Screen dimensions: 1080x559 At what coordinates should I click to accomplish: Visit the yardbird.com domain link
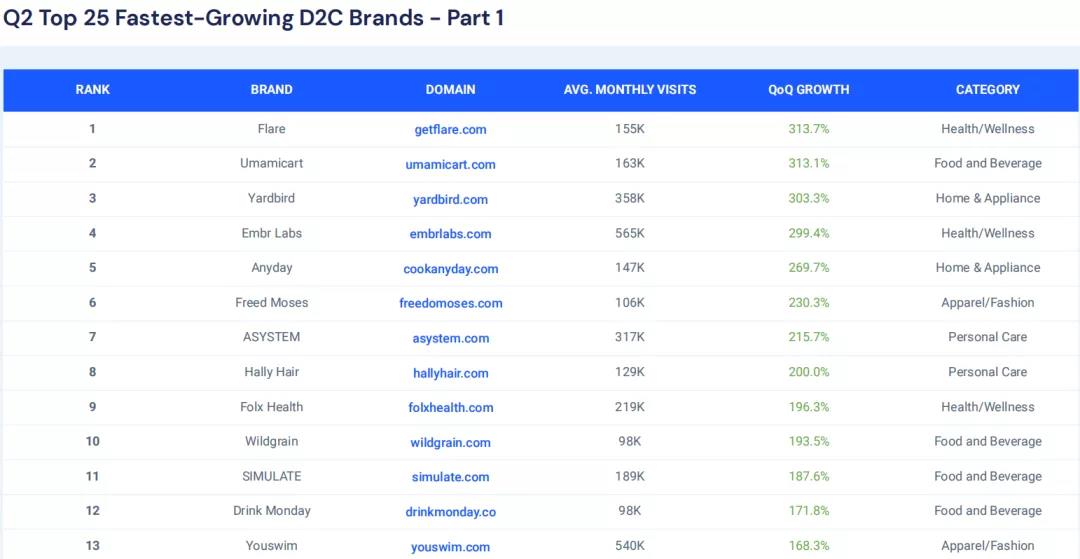click(x=450, y=199)
